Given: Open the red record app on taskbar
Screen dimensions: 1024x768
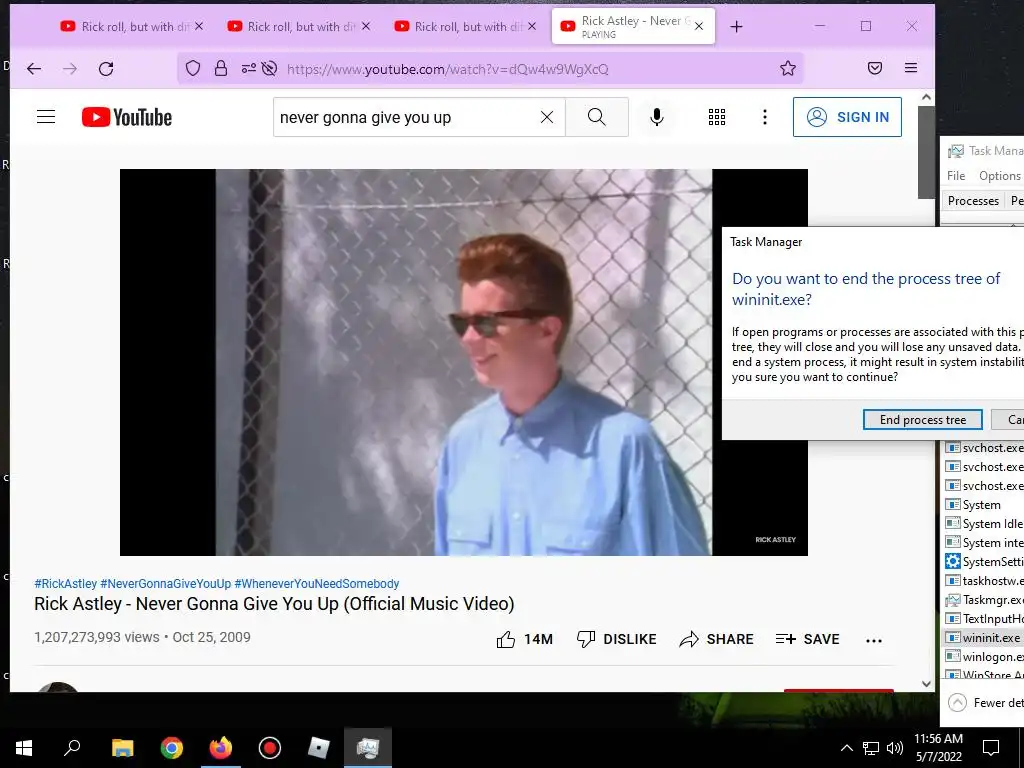Looking at the screenshot, I should 270,748.
